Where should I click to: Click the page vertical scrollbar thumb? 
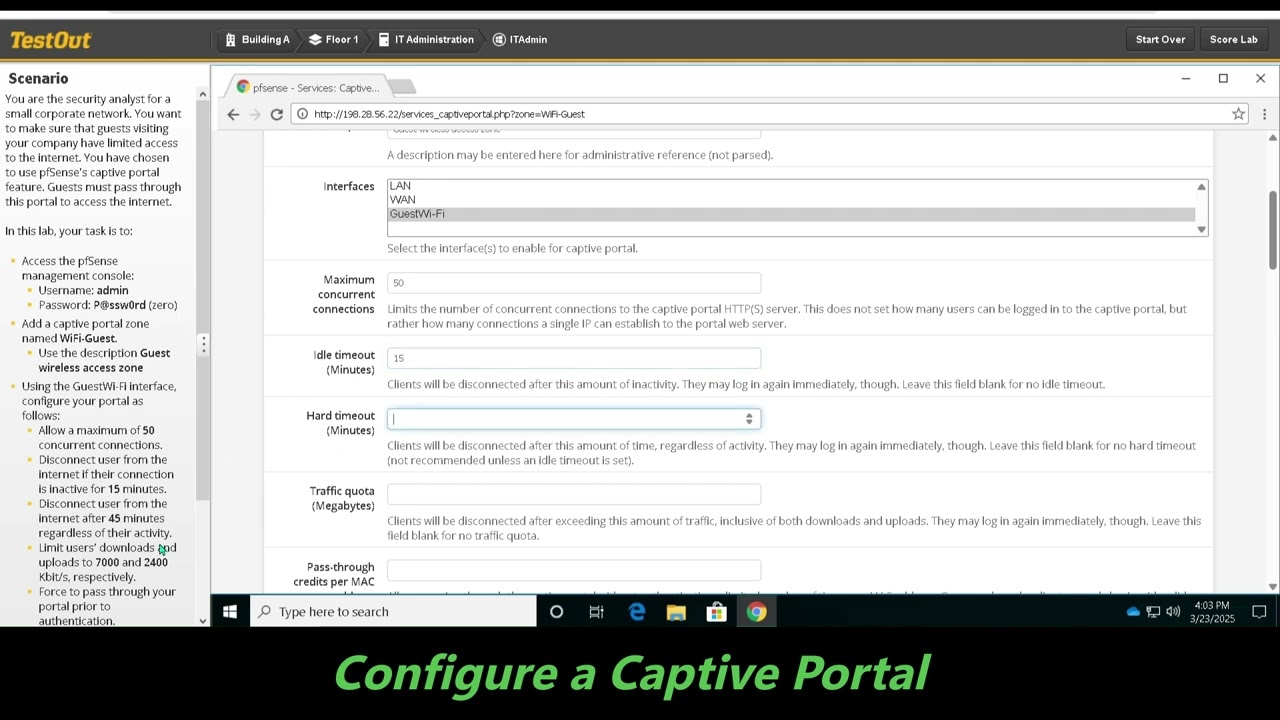1272,229
